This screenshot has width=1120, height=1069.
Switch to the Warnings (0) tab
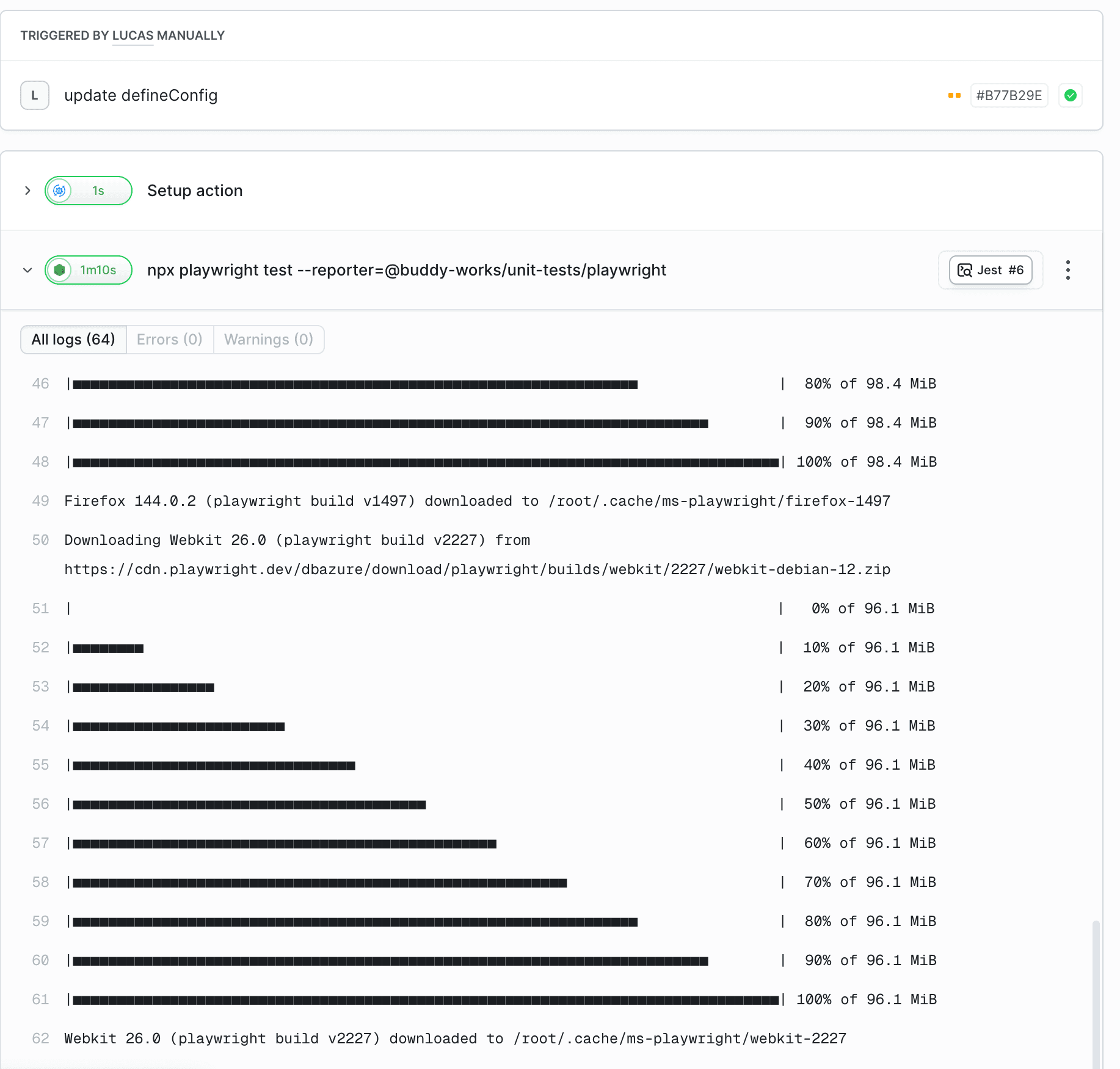pyautogui.click(x=269, y=339)
